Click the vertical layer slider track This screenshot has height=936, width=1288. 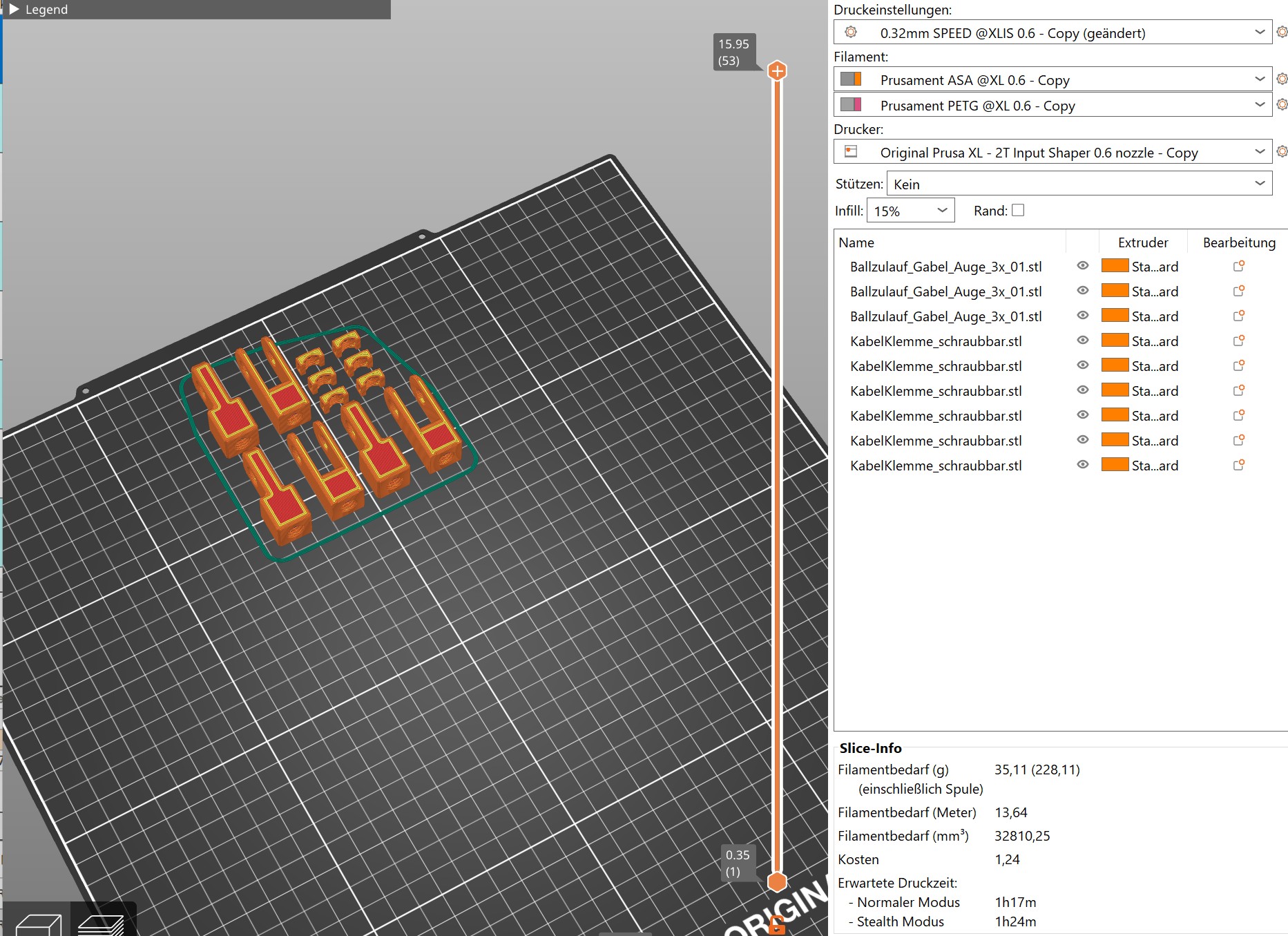pos(778,477)
